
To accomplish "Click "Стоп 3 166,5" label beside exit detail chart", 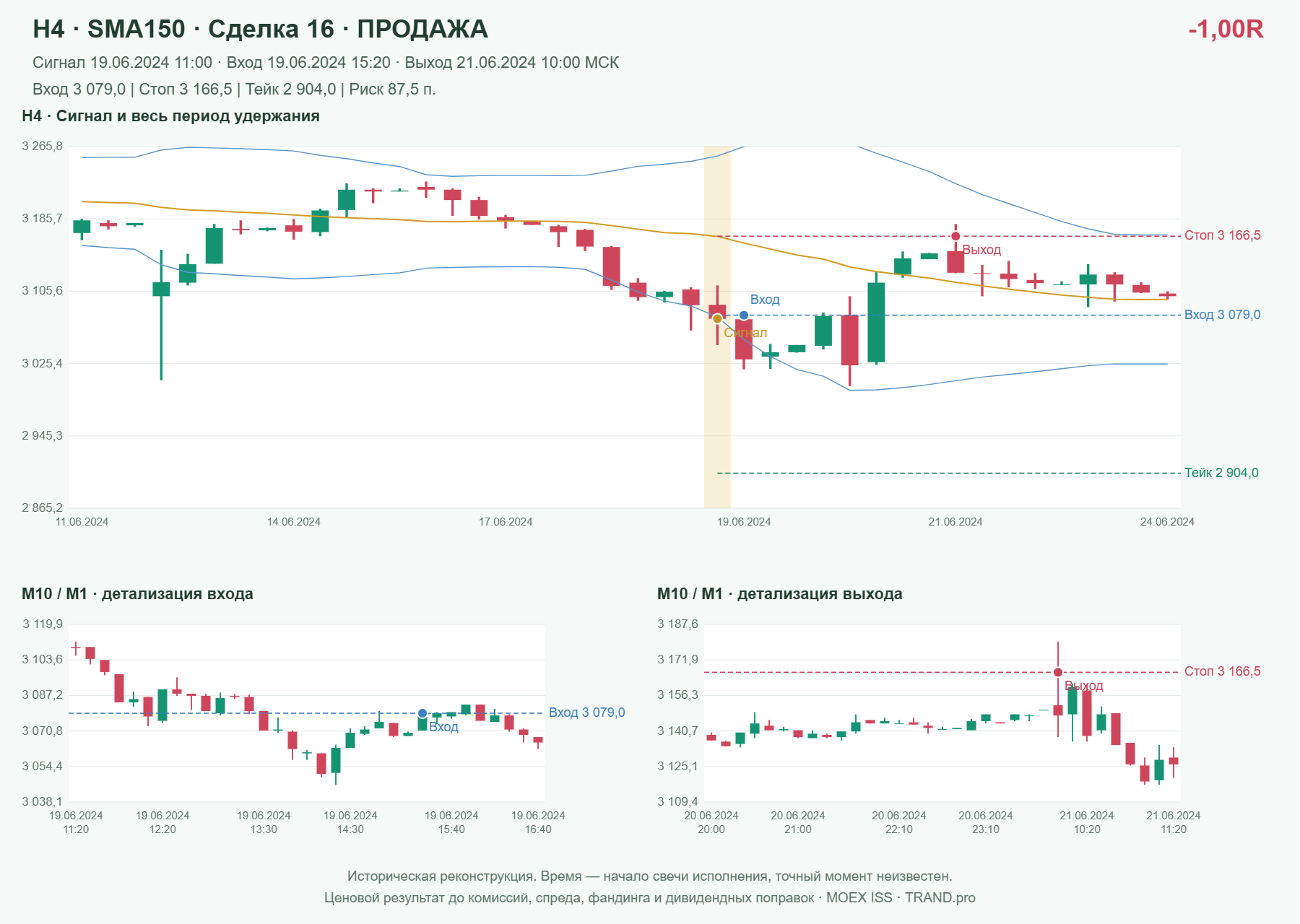I will click(x=1223, y=671).
